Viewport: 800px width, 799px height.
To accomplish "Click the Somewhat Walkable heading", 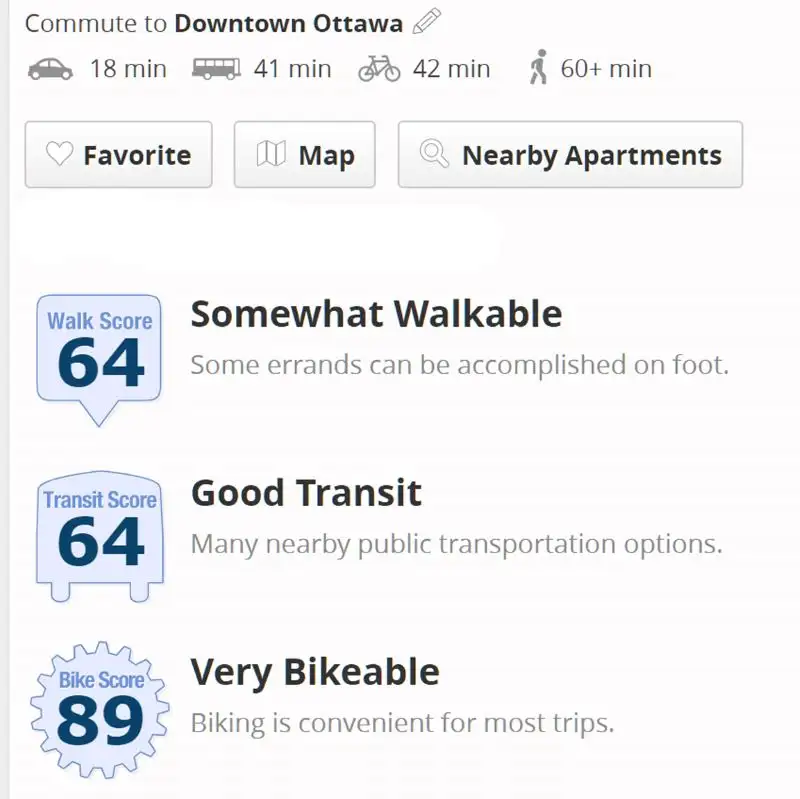I will click(376, 314).
